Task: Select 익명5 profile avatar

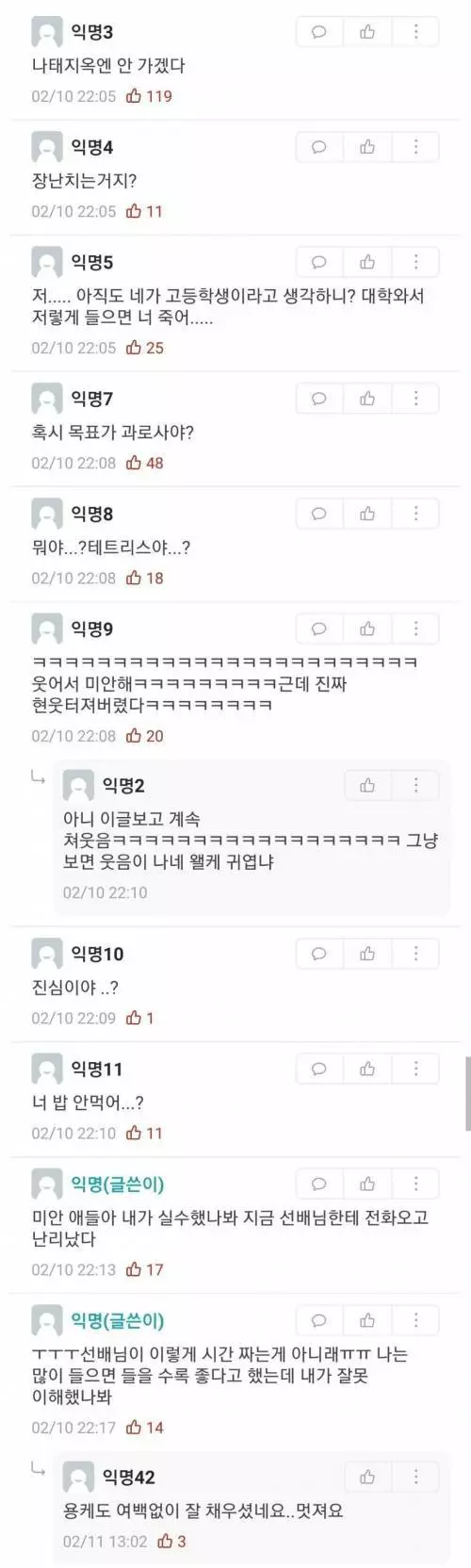Action: (x=47, y=262)
